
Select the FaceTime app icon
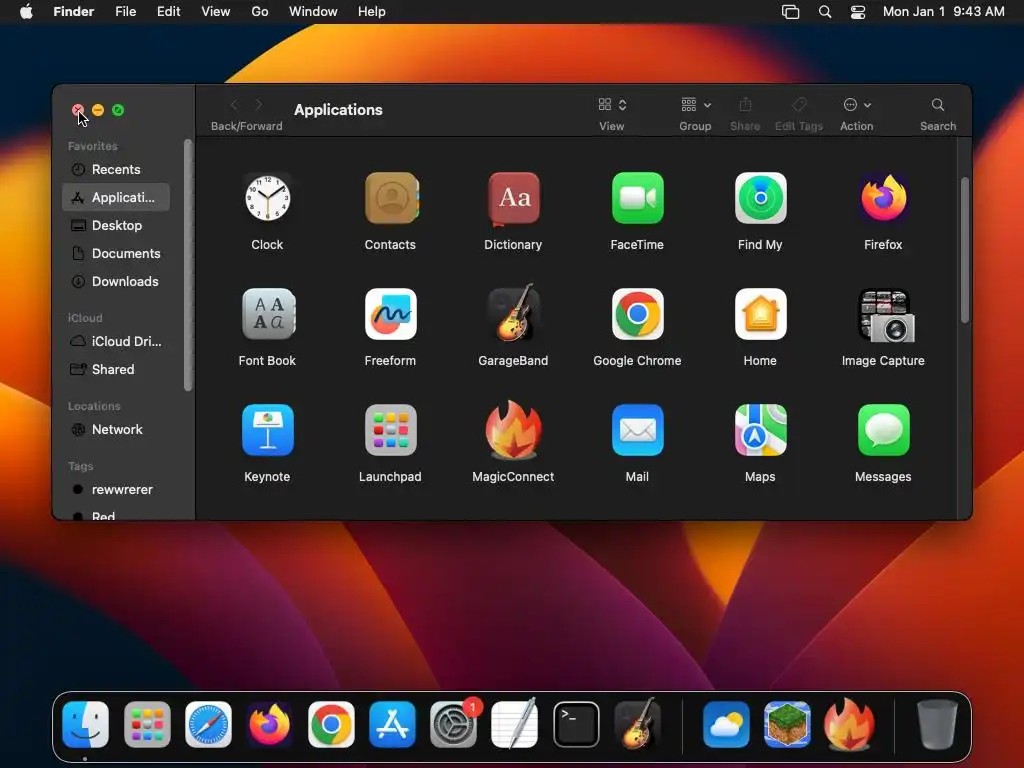tap(637, 198)
